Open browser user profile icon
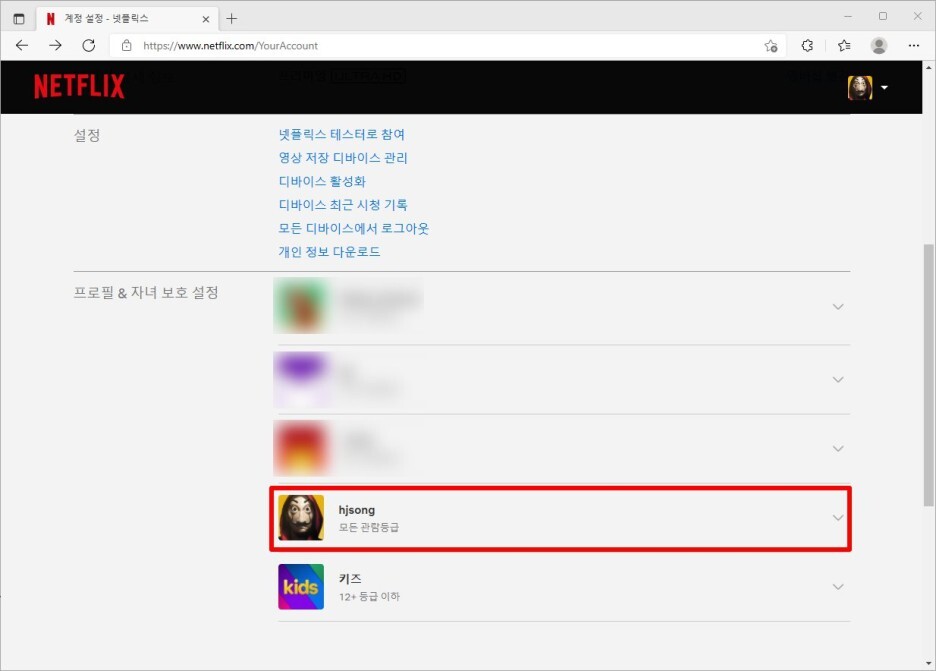 click(x=879, y=45)
